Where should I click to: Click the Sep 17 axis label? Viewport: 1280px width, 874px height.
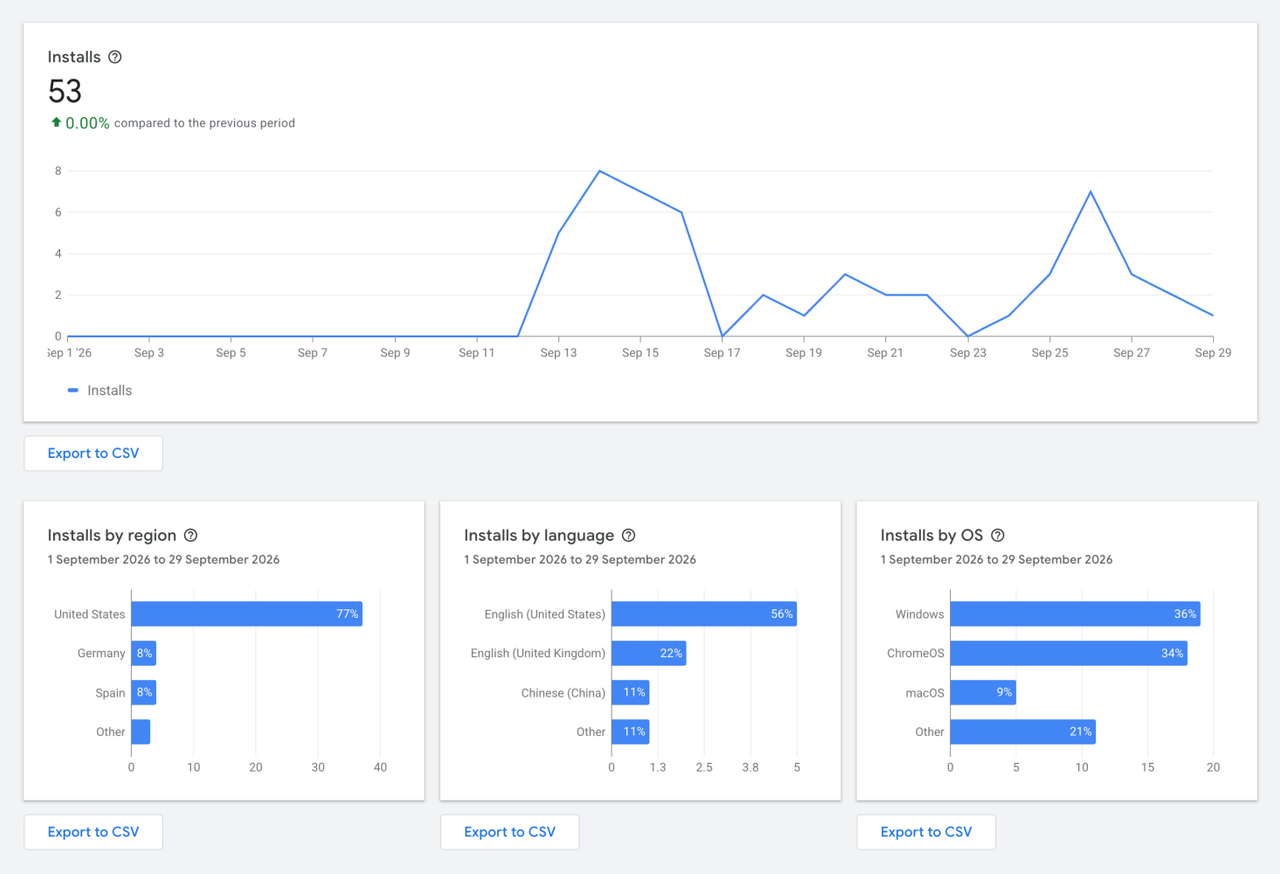pos(722,353)
